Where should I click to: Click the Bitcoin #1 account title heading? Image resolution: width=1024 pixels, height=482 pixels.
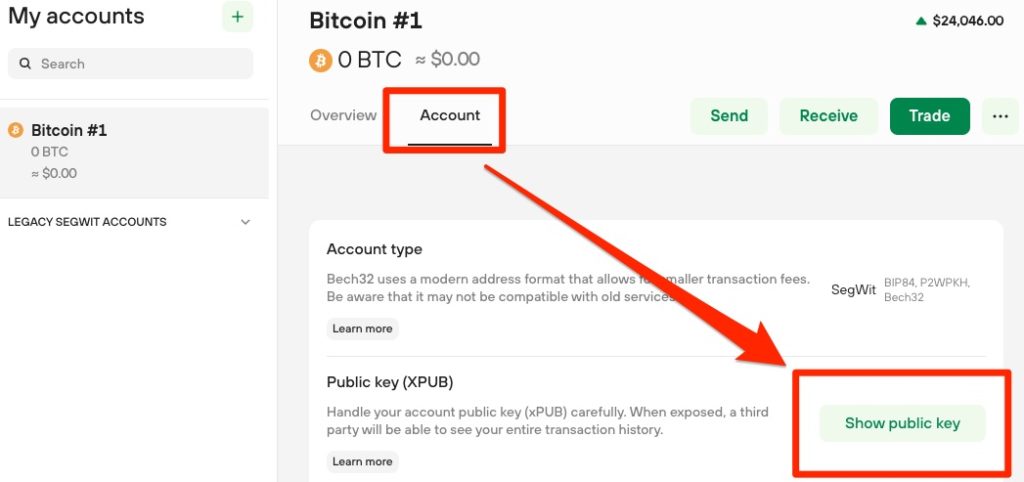[x=366, y=21]
